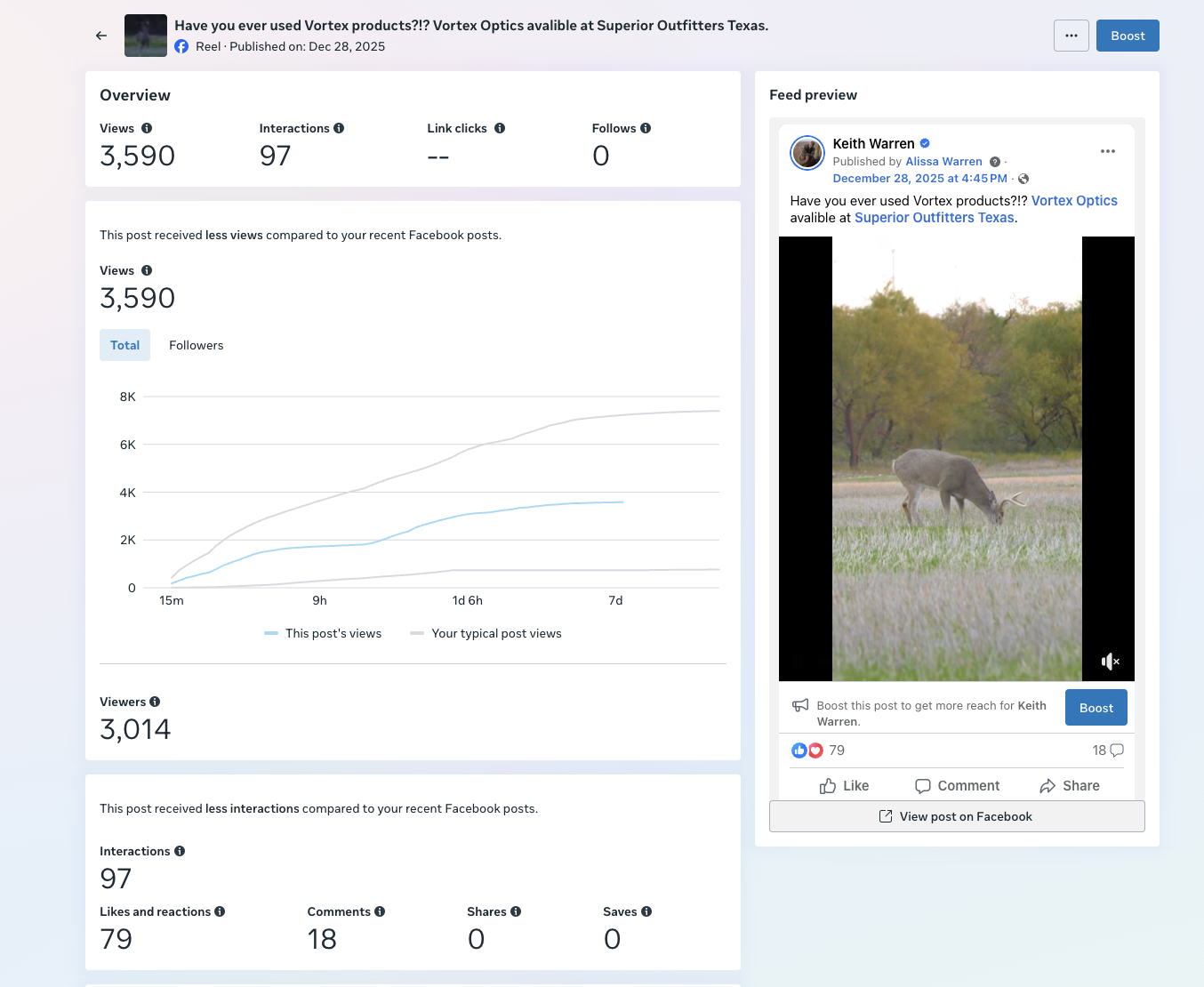Click the top Boost button in header

[x=1128, y=36]
